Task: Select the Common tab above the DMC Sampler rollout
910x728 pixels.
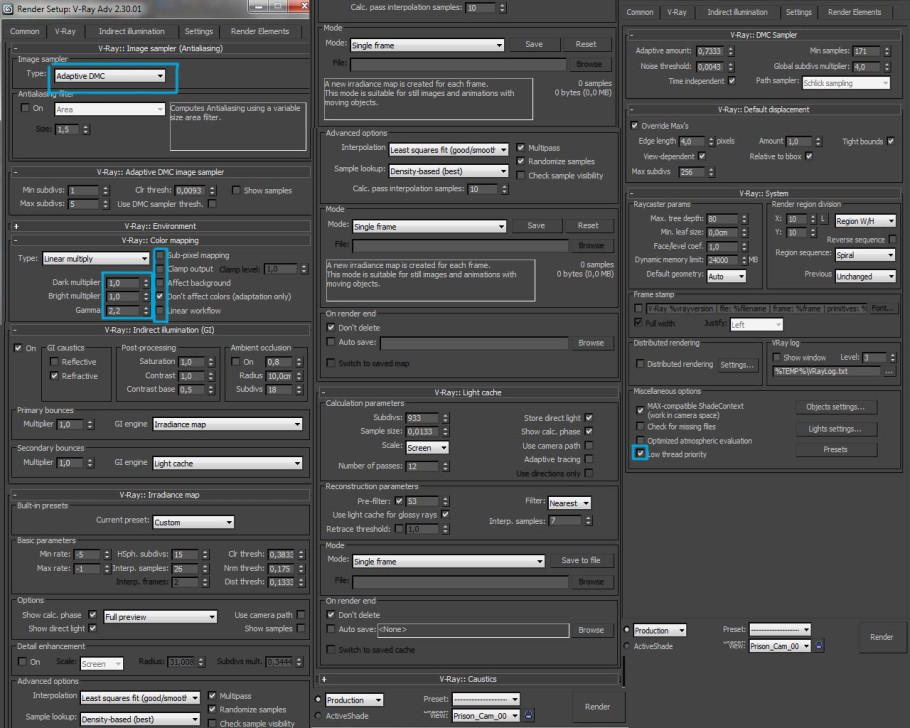Action: coord(640,12)
